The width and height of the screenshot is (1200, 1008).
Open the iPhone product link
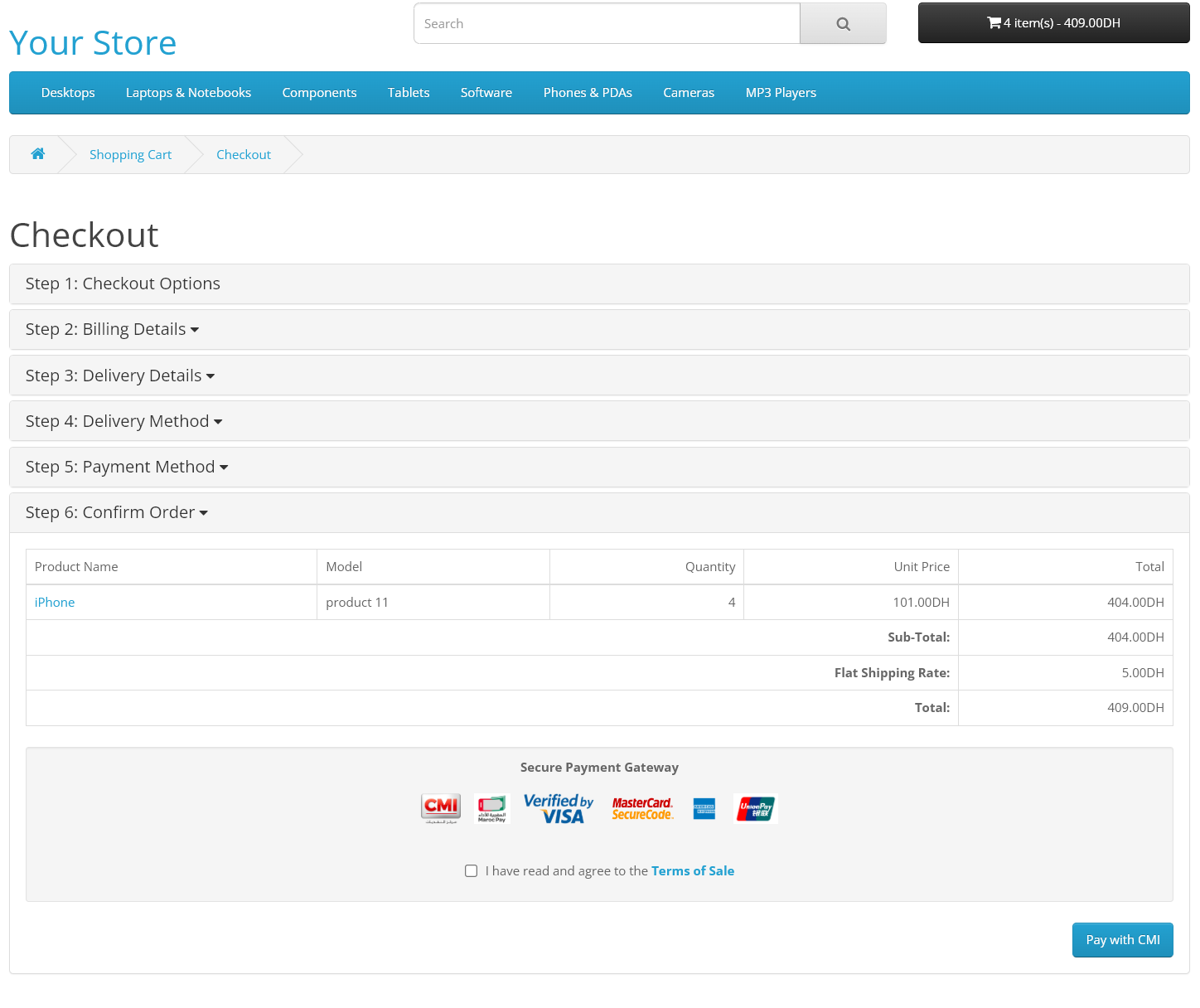[55, 603]
